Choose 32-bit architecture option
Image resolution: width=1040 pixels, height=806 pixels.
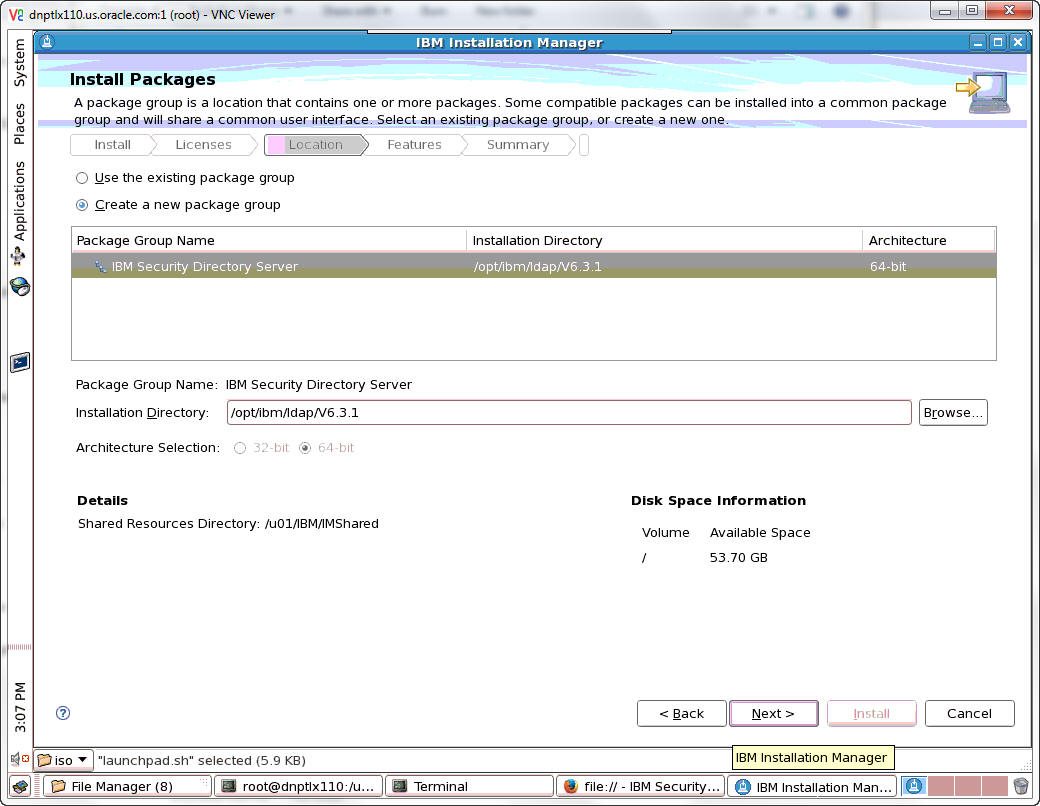pyautogui.click(x=261, y=448)
